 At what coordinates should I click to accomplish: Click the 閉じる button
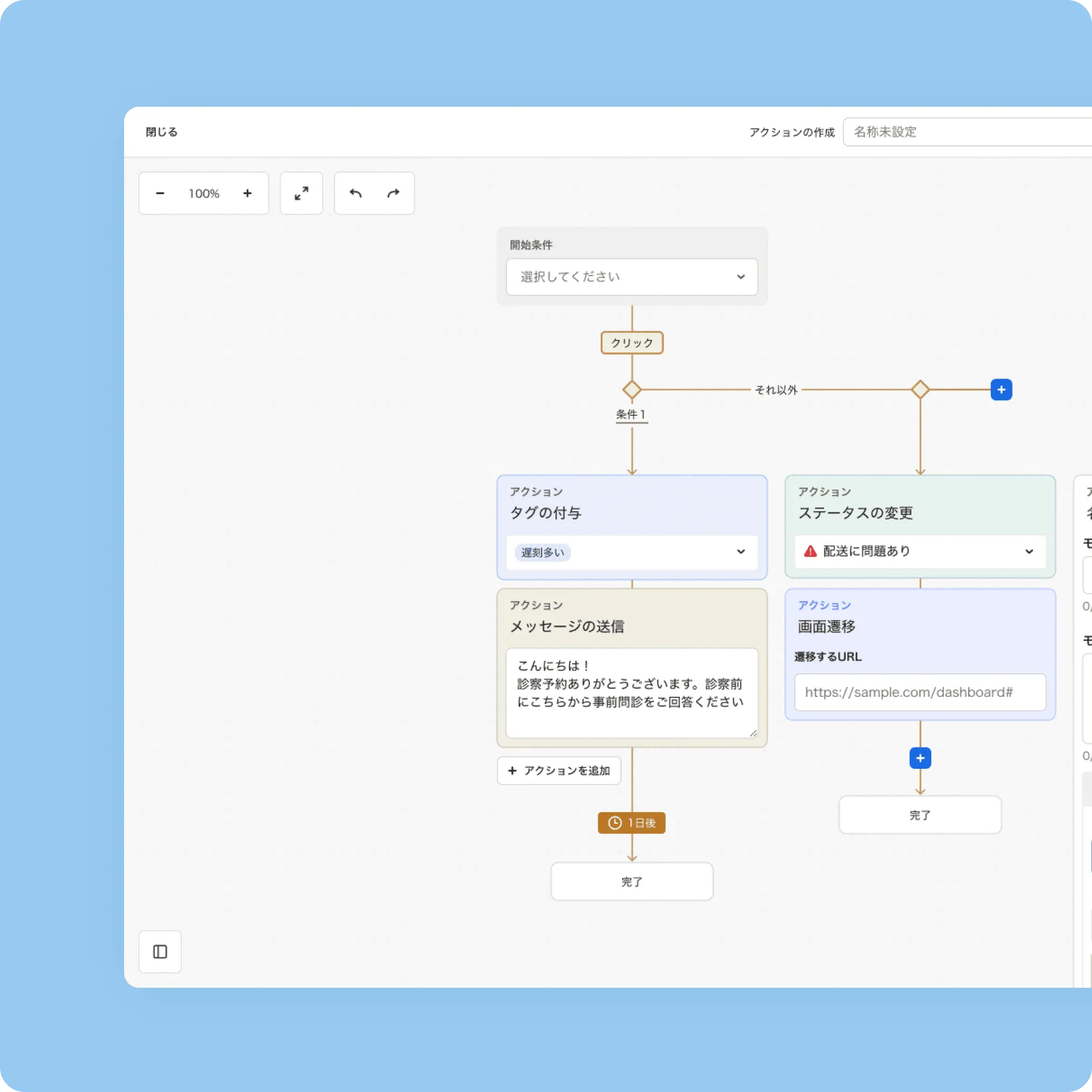pos(162,132)
